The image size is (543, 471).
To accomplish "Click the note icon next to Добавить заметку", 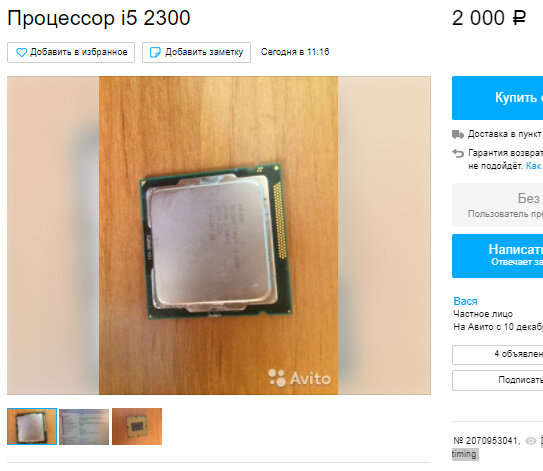I will click(x=155, y=53).
